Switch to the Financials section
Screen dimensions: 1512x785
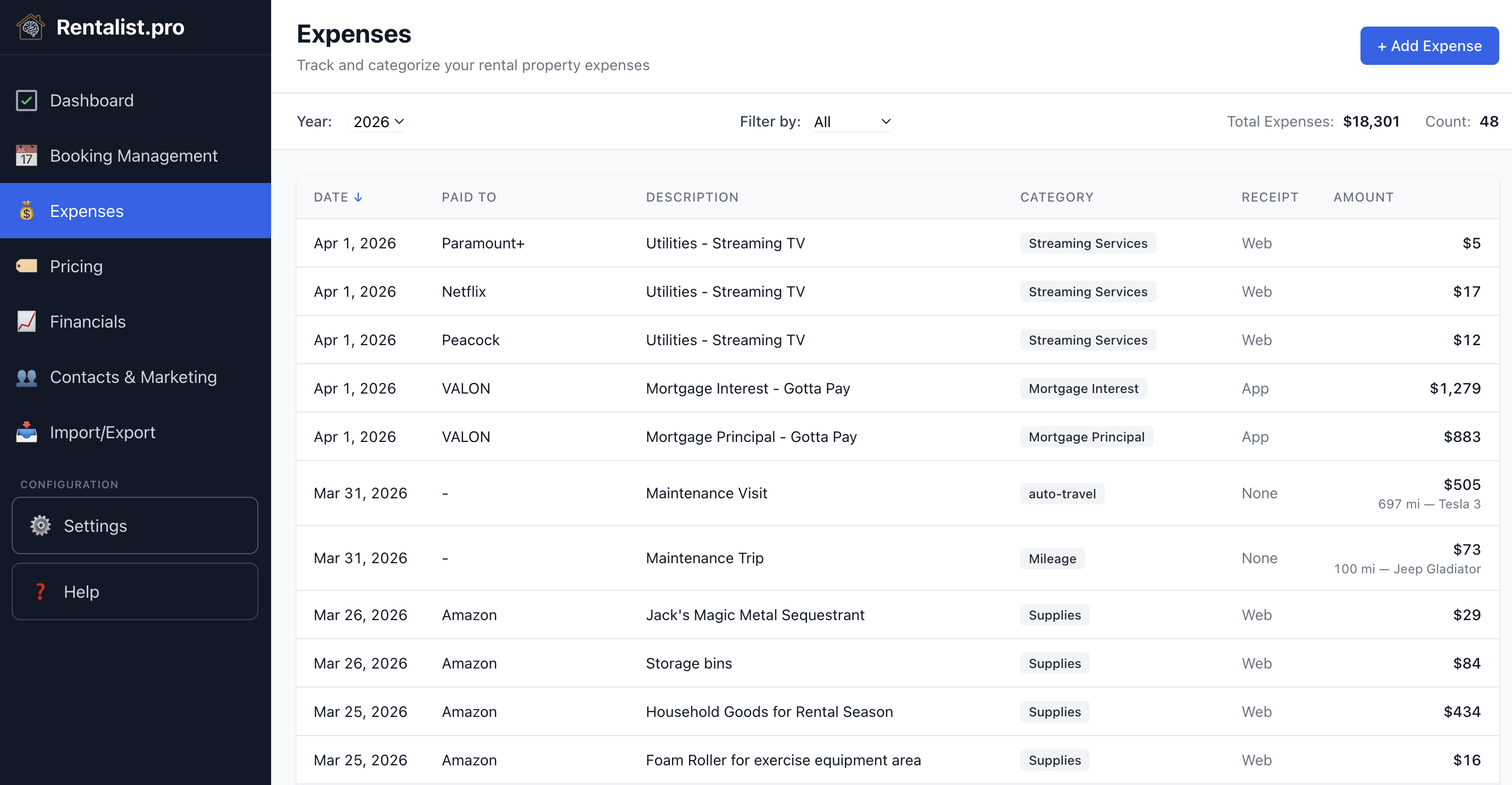pyautogui.click(x=88, y=321)
